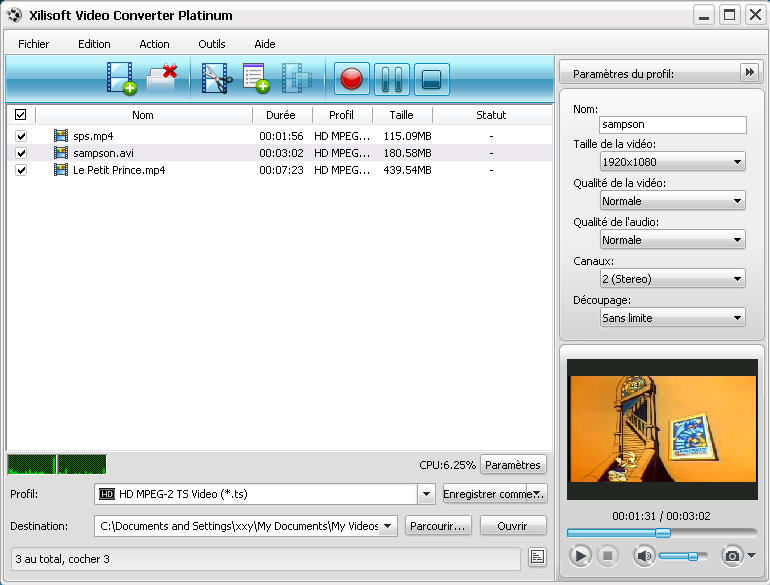Open the Clip scissors tool

point(217,78)
